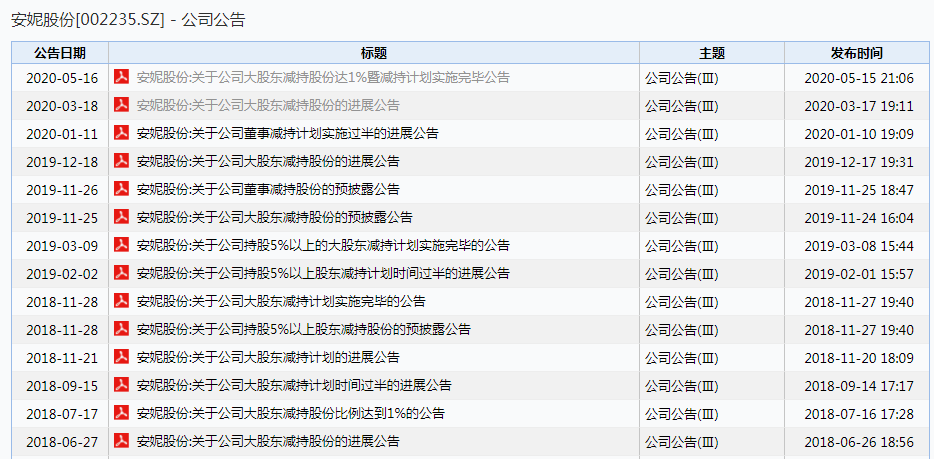934x459 pixels.
Task: Click the 标题 column header
Action: (x=374, y=53)
